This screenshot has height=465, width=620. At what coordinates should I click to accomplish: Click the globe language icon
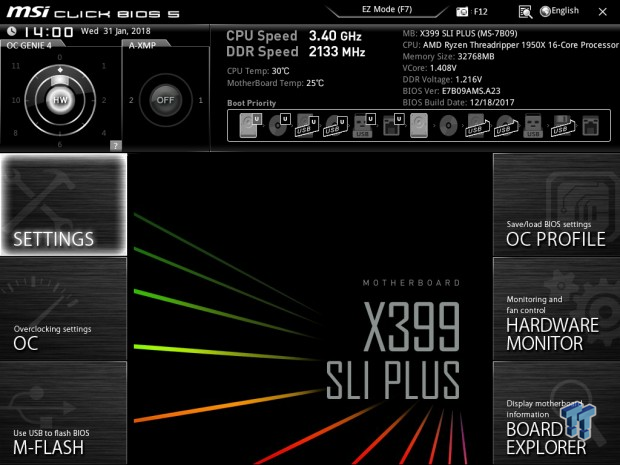pyautogui.click(x=545, y=11)
